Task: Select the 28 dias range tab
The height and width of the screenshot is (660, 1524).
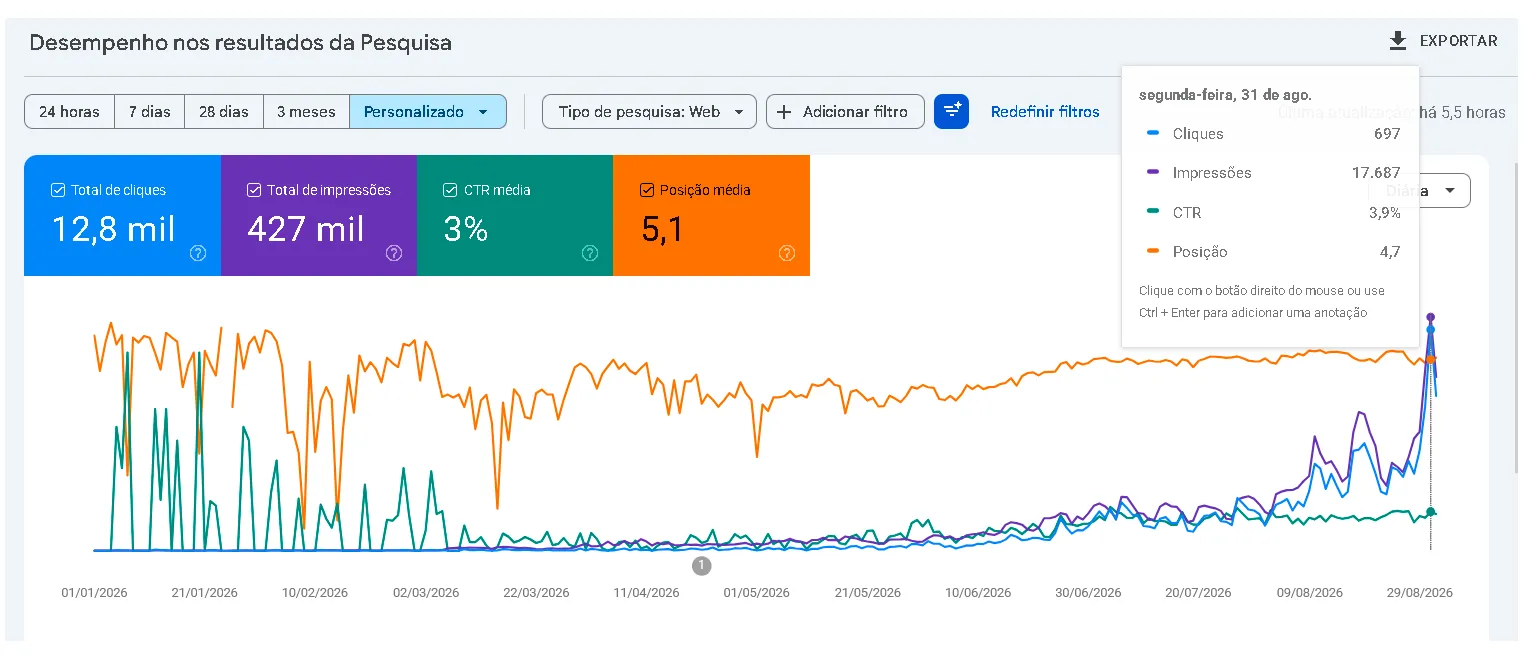Action: pos(224,112)
